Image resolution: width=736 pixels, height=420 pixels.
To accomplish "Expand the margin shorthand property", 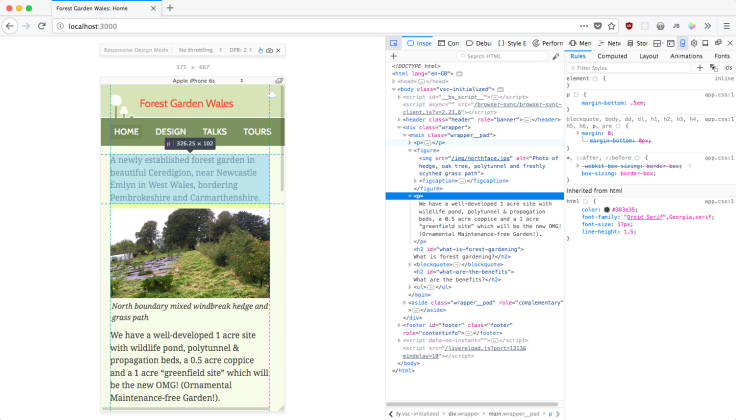I will pos(578,133).
